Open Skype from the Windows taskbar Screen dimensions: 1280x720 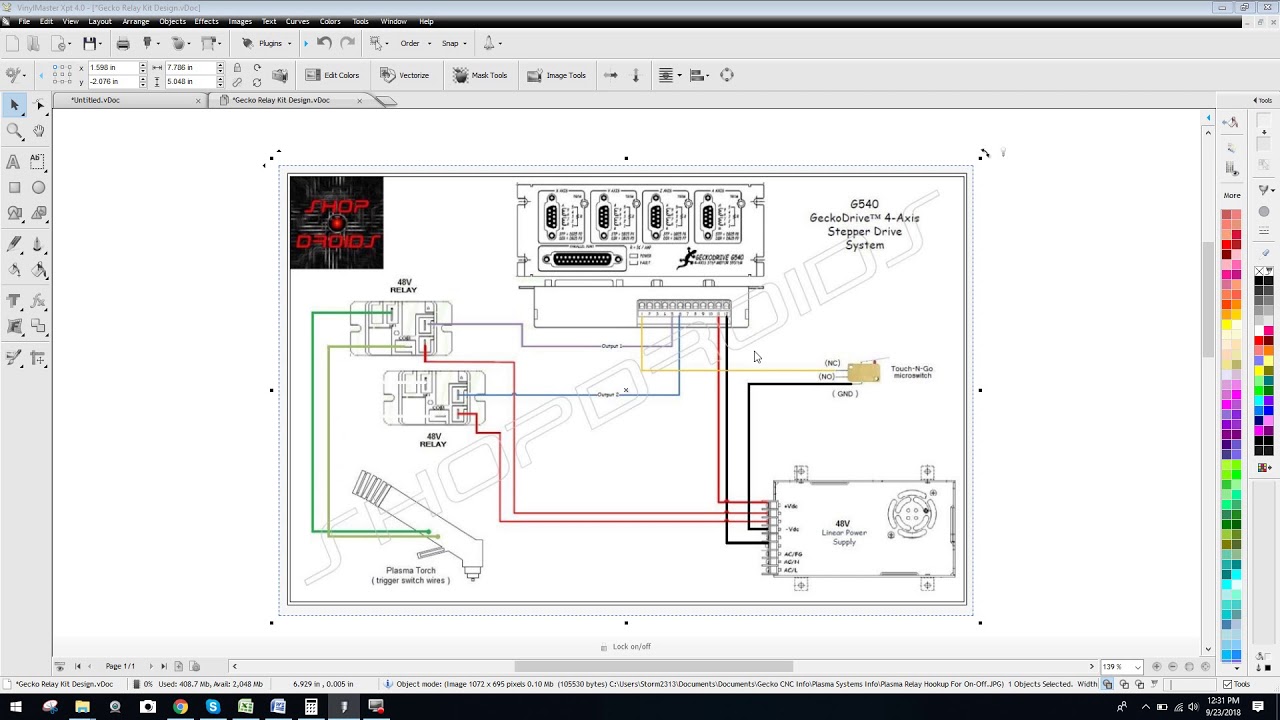[213, 707]
